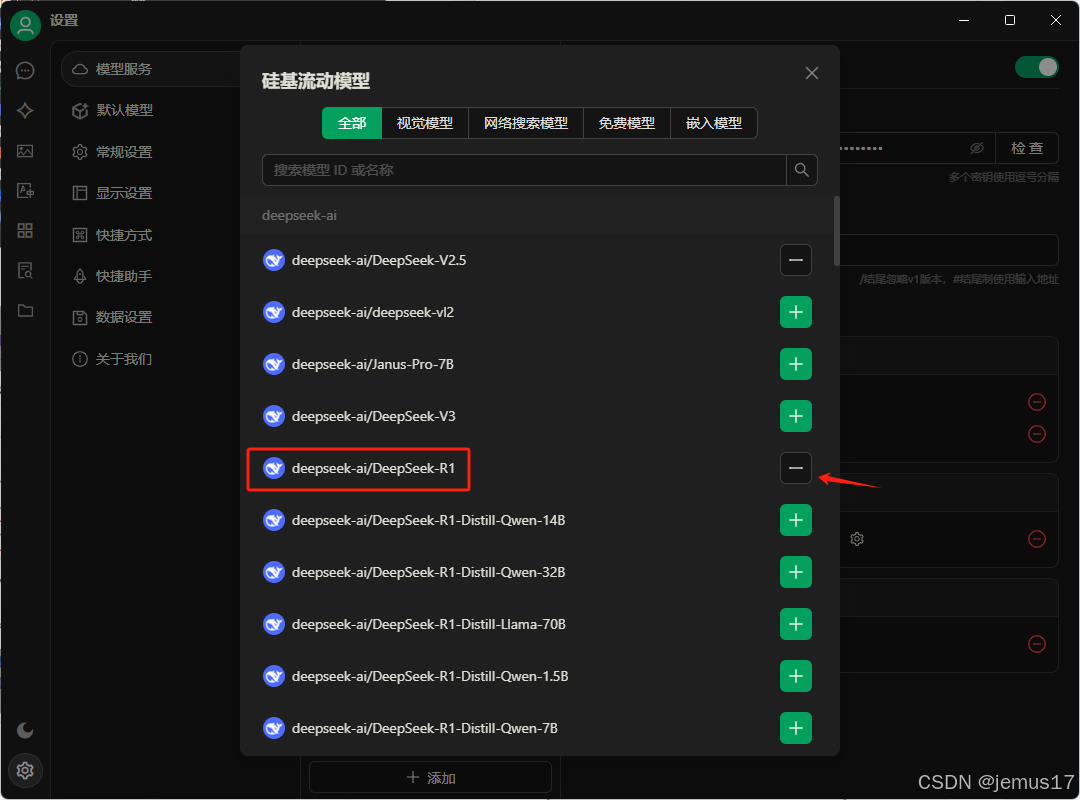Remove deepseek-ai/DeepSeek-R1 with minus button
Viewport: 1080px width, 800px height.
point(796,468)
